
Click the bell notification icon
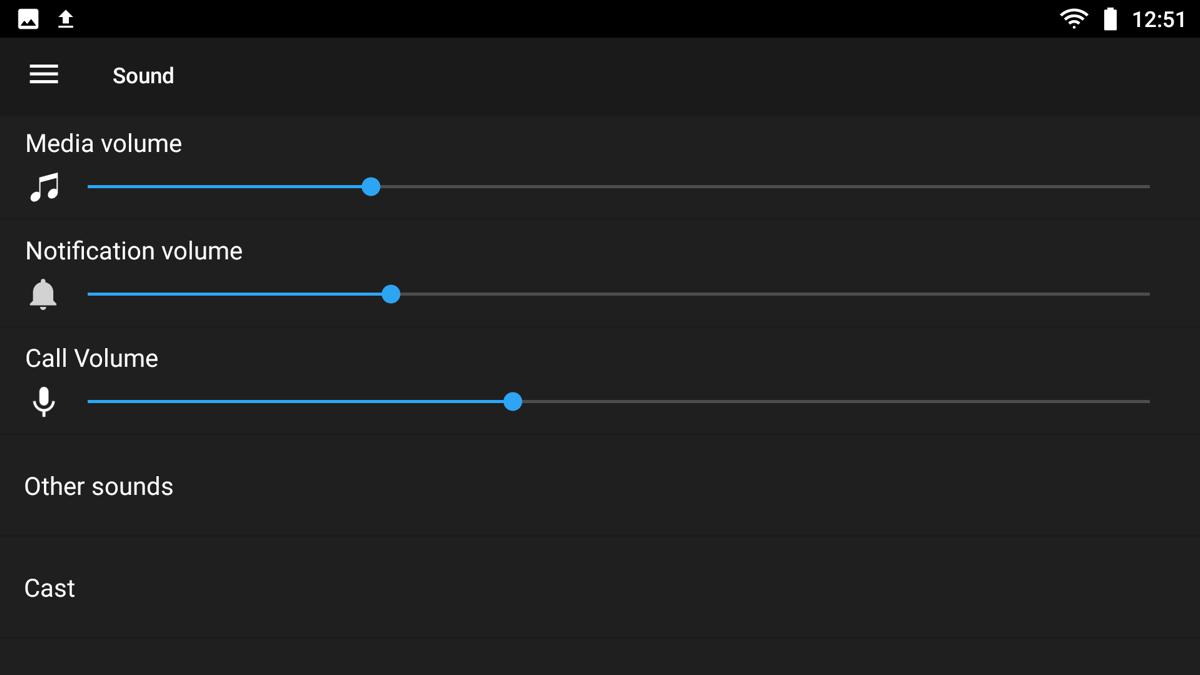pos(43,294)
